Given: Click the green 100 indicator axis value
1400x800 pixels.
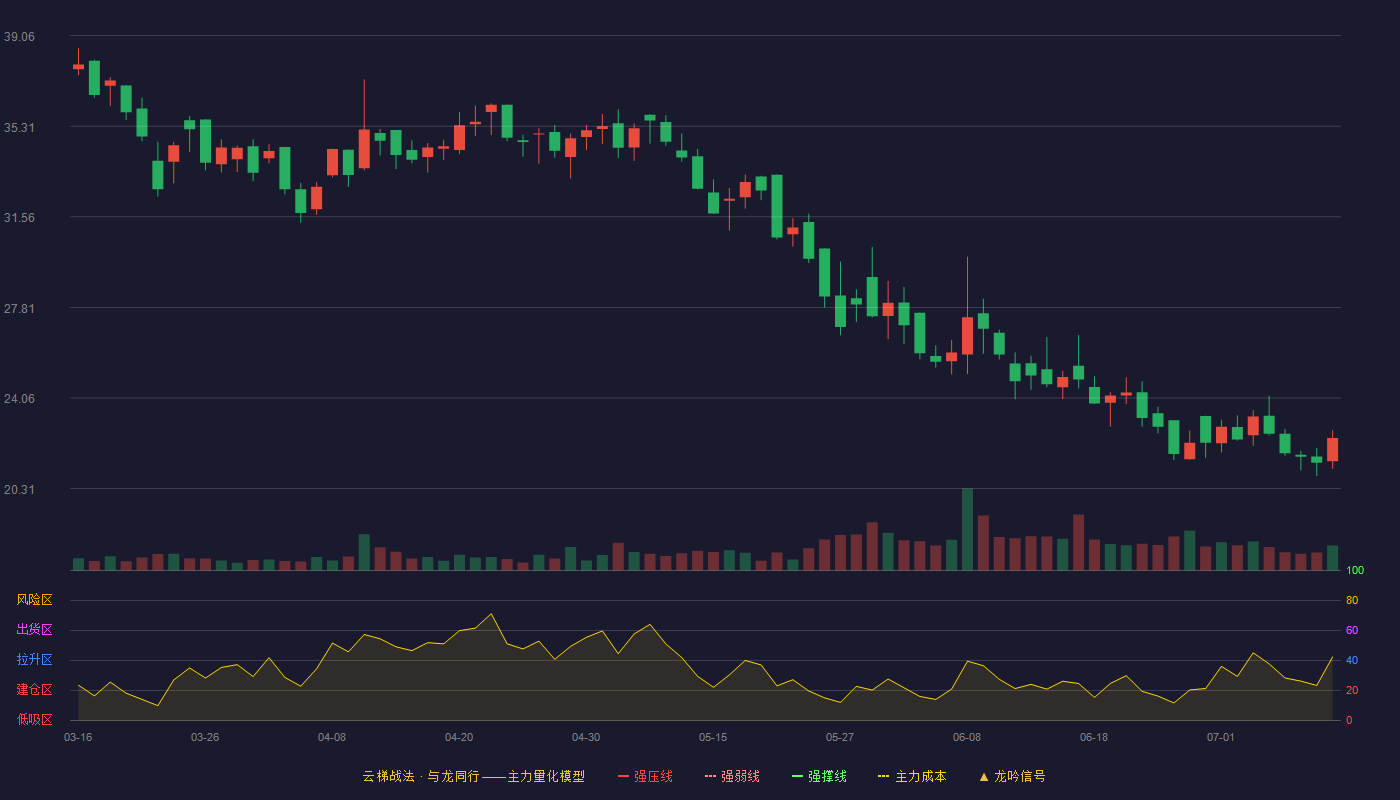Looking at the screenshot, I should pyautogui.click(x=1355, y=570).
